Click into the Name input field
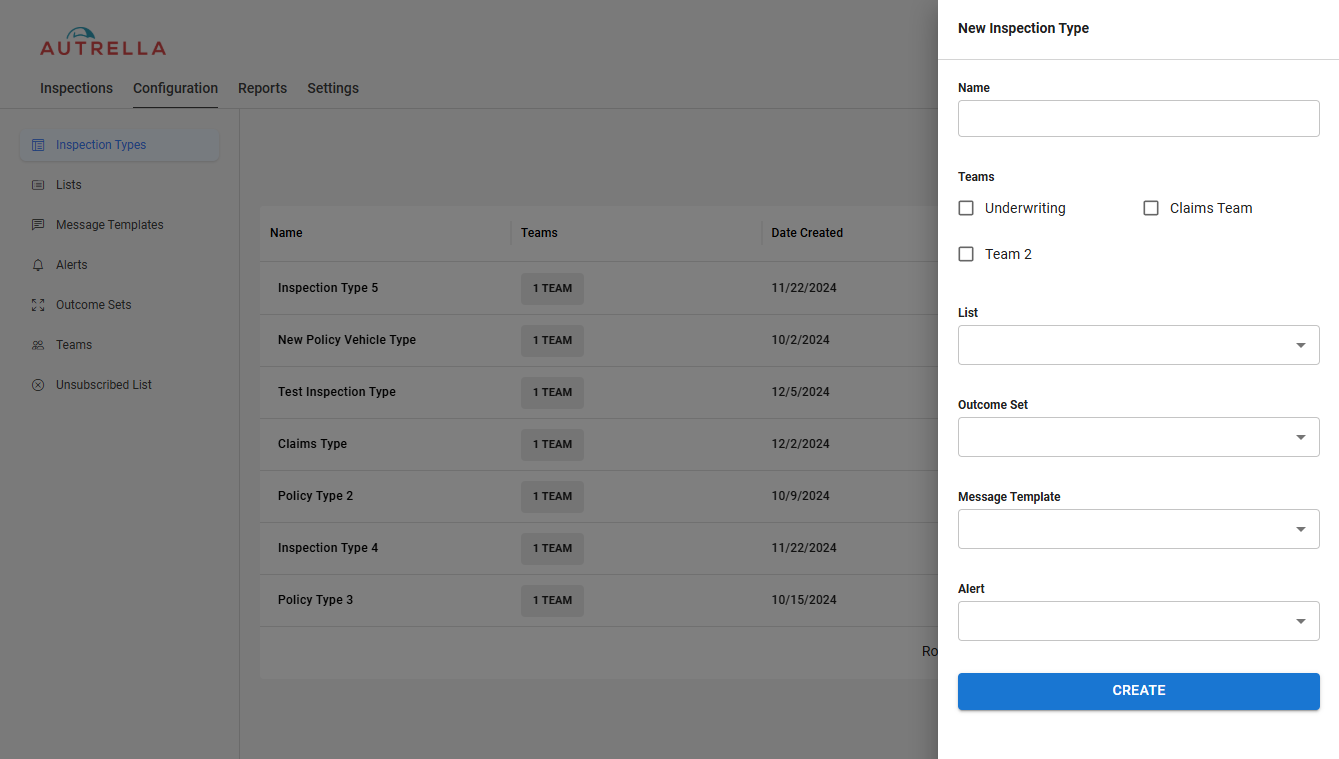Viewport: 1339px width, 759px height. tap(1139, 118)
